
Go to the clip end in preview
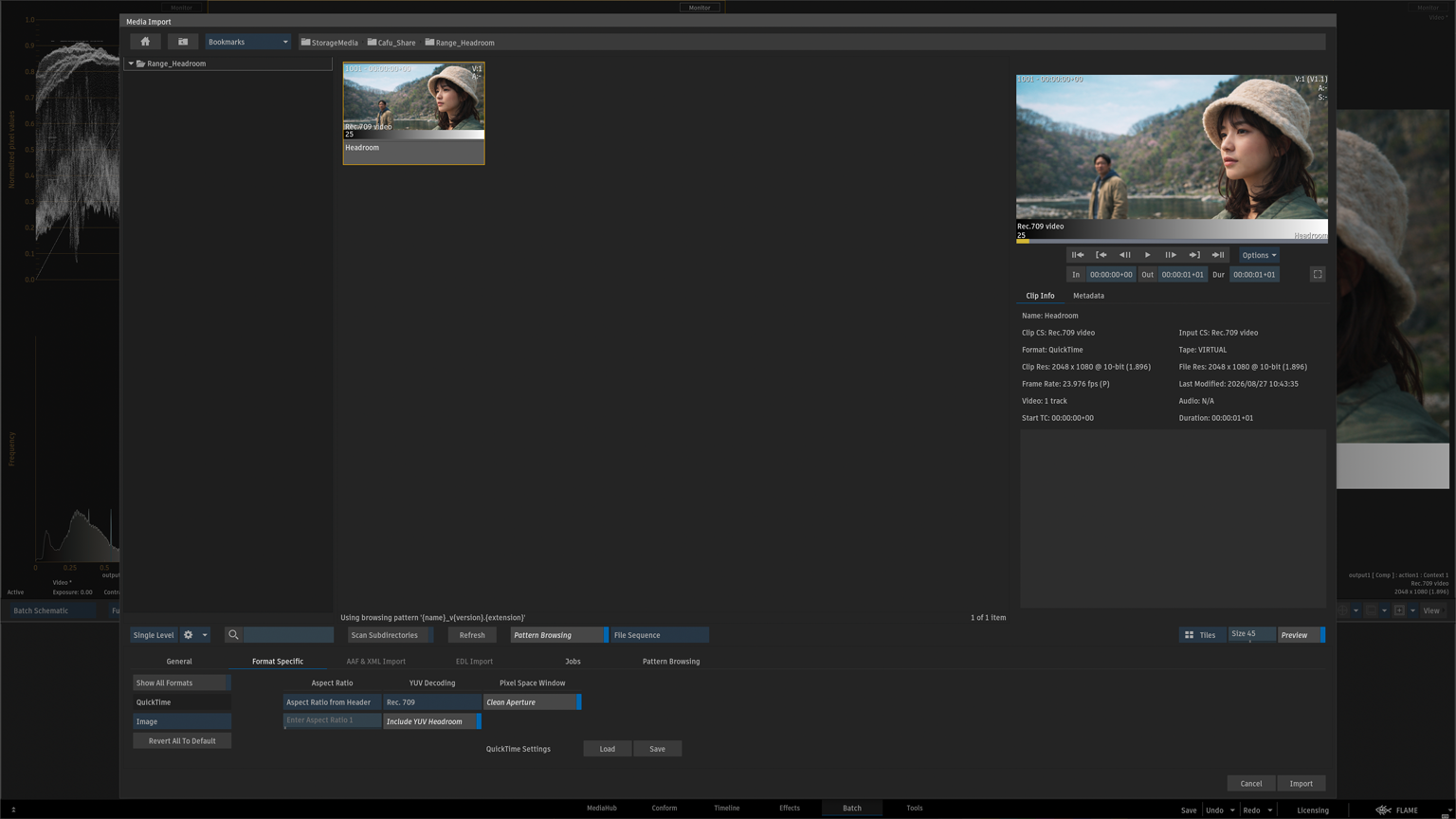tap(1218, 255)
